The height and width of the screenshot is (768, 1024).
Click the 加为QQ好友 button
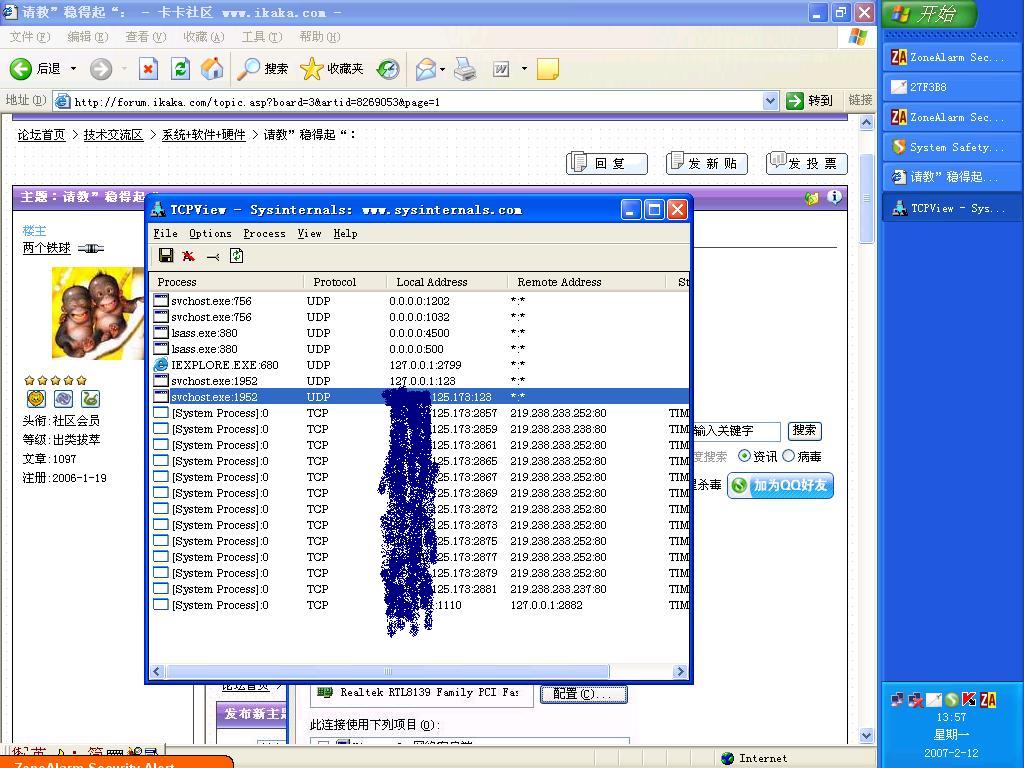click(780, 485)
